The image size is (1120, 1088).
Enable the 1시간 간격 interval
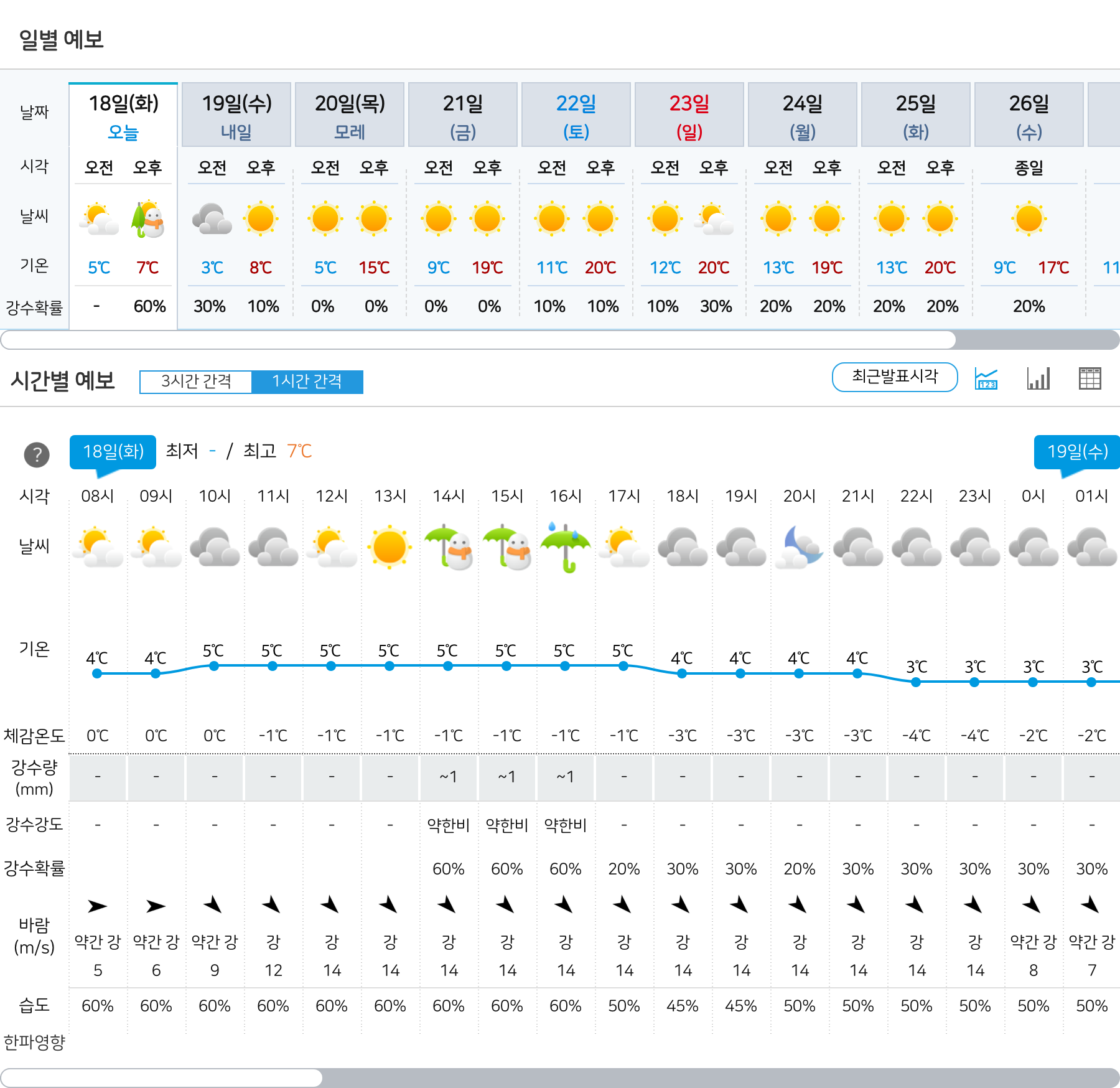[307, 382]
